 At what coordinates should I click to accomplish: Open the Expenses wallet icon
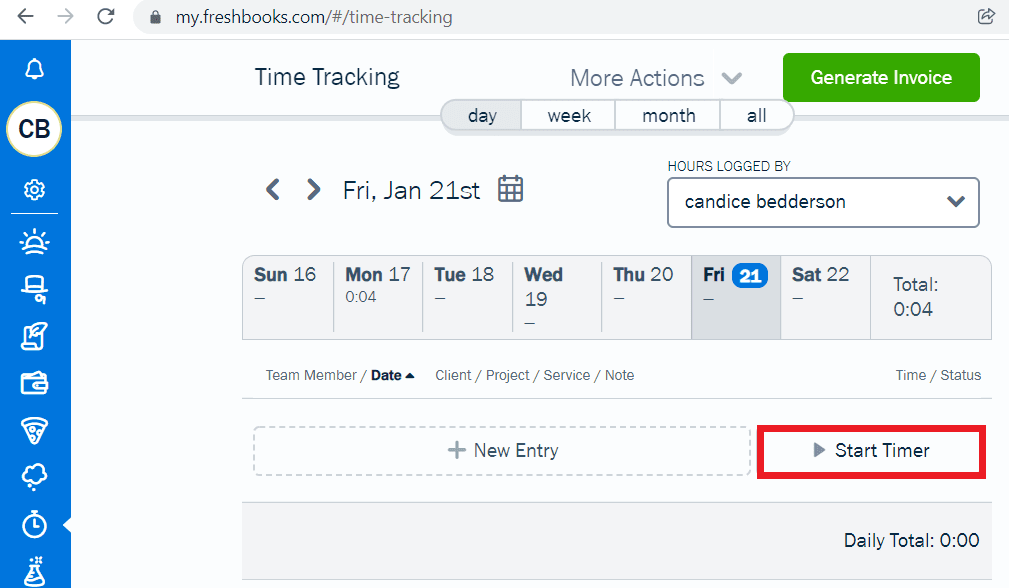[x=35, y=383]
